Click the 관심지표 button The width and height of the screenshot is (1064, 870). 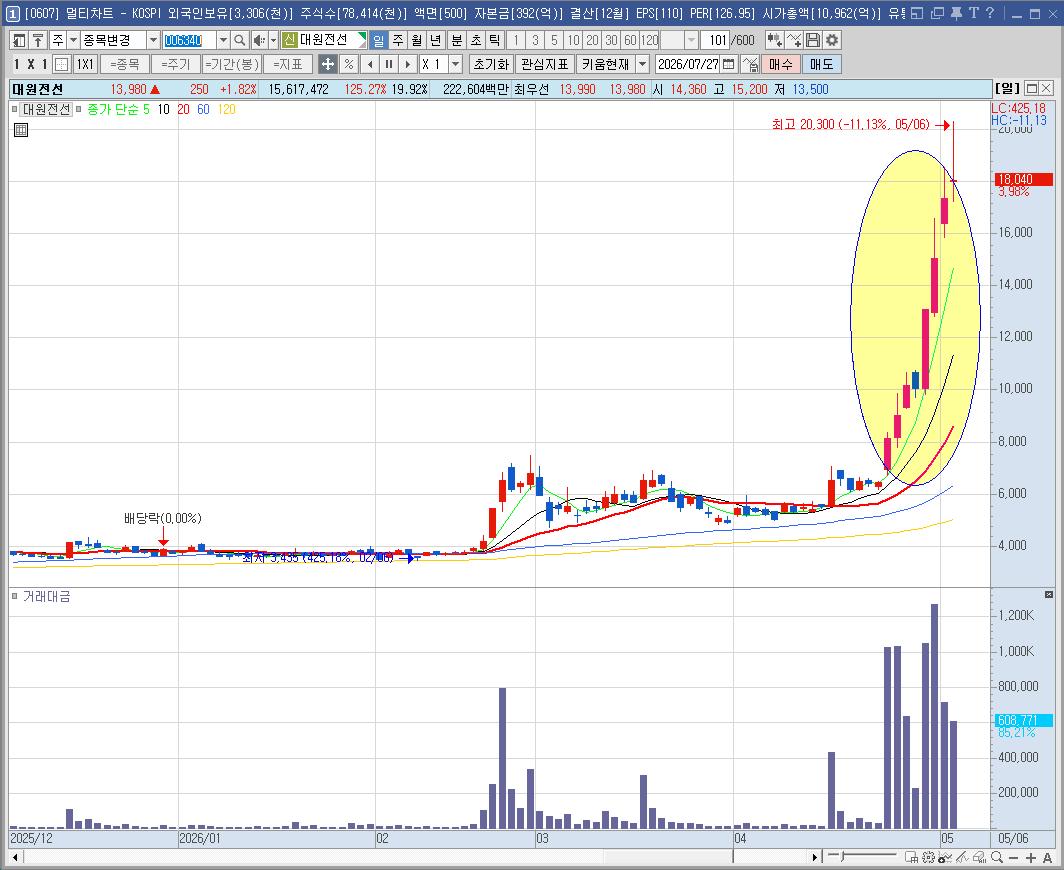[544, 64]
